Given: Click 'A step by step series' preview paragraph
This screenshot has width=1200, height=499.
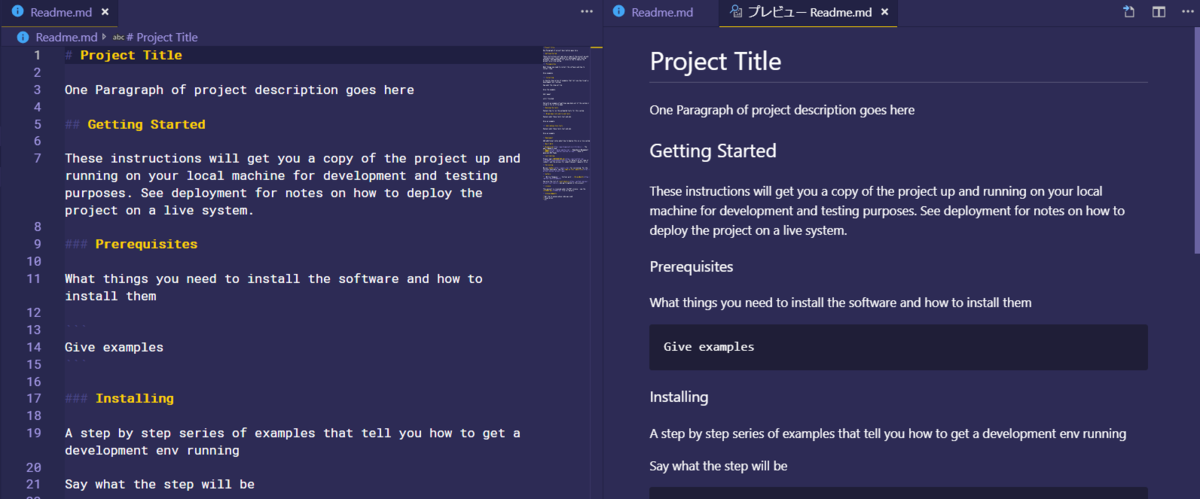Looking at the screenshot, I should pos(888,434).
